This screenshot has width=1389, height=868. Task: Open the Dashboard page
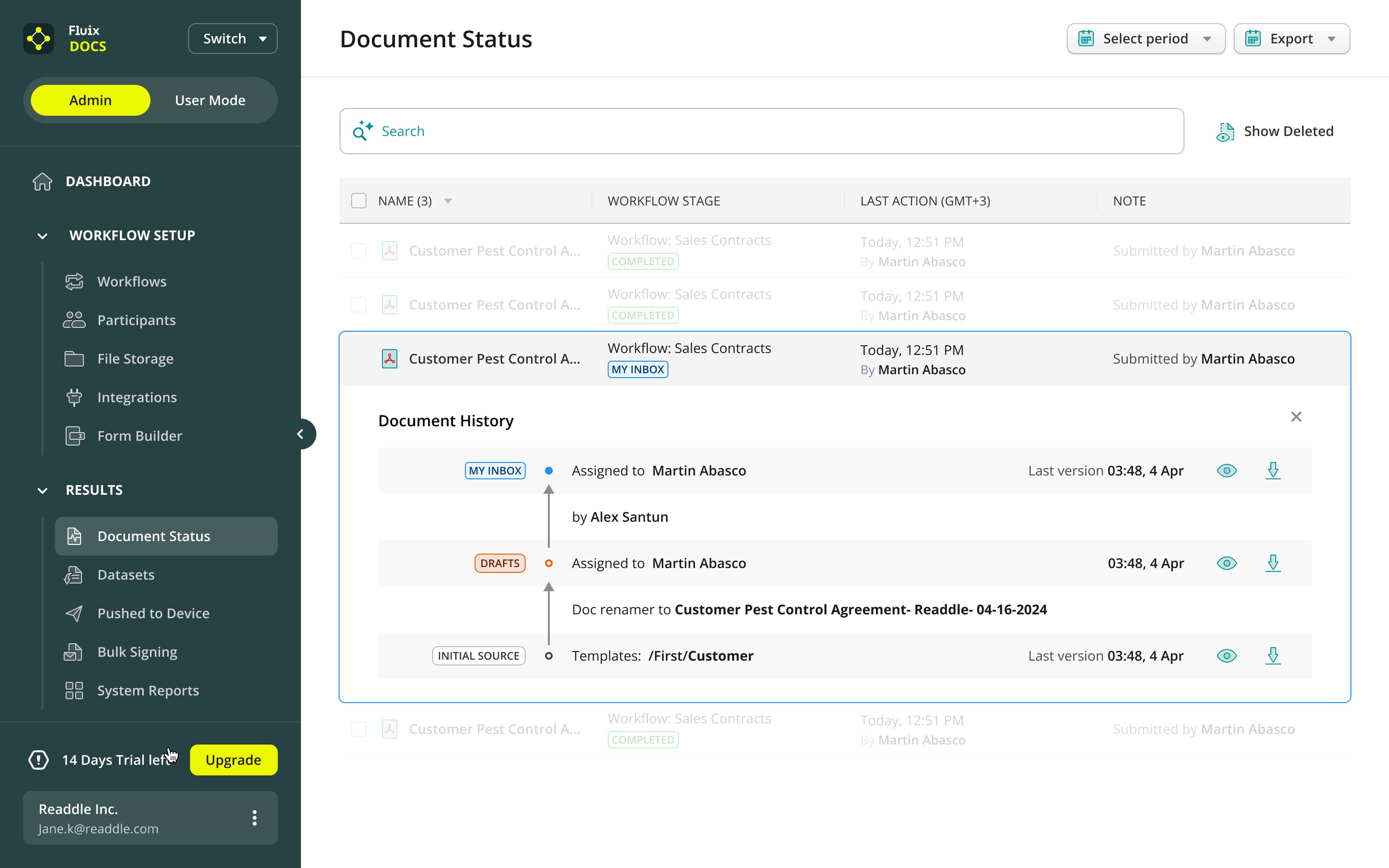pyautogui.click(x=109, y=181)
